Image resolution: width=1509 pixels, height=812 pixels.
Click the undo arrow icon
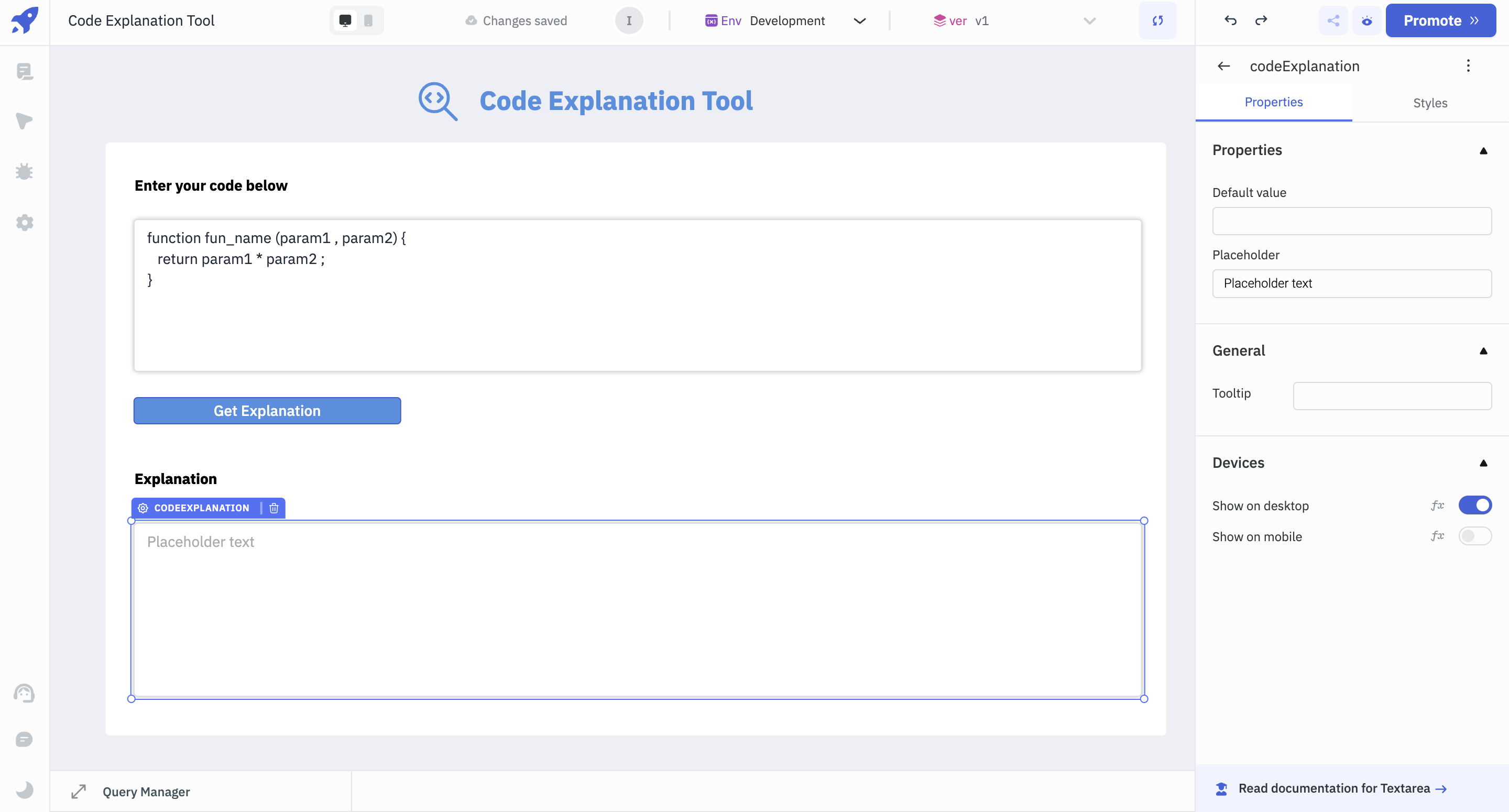1230,20
